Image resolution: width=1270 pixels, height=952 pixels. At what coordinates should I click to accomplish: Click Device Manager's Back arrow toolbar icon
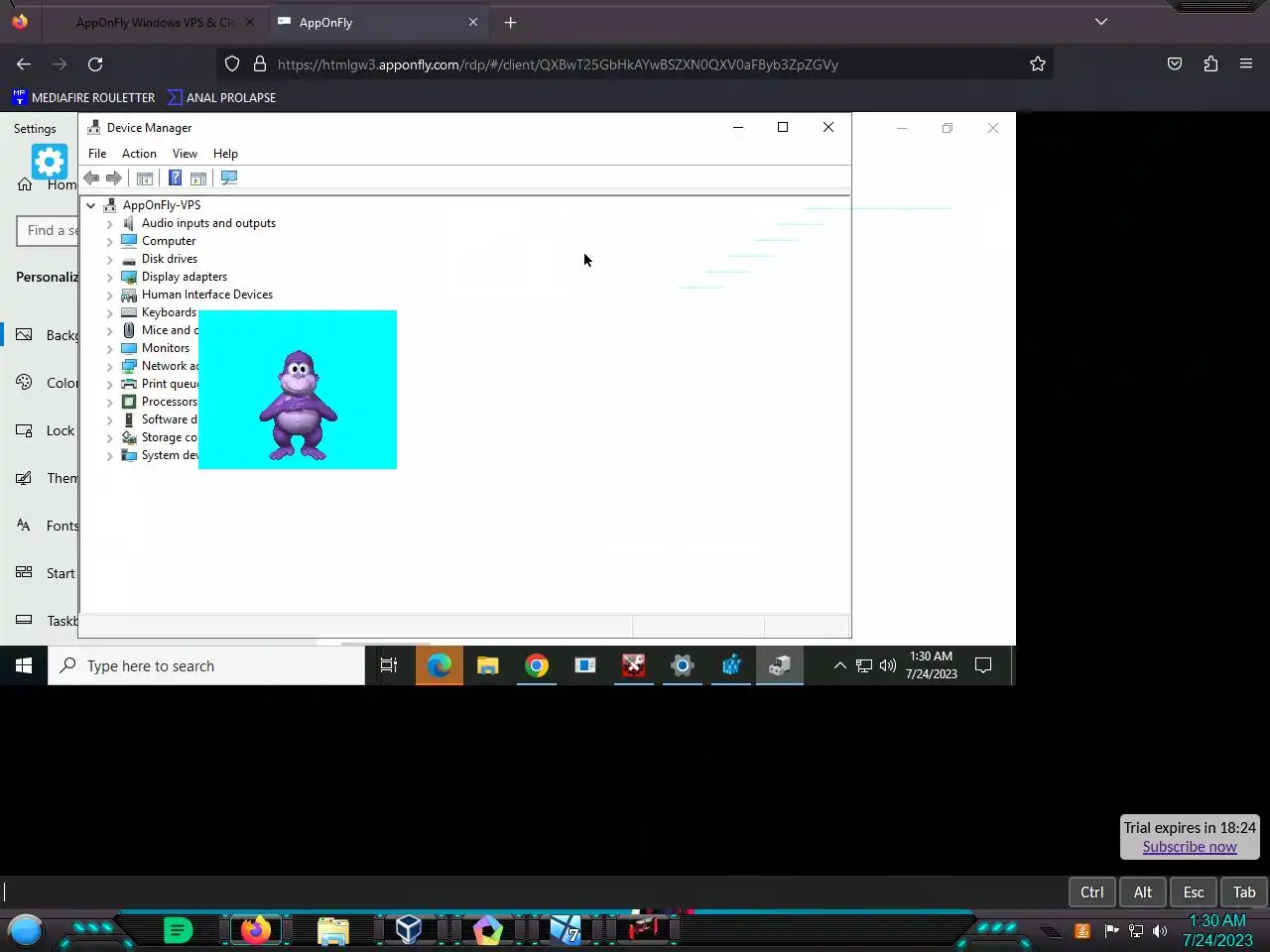(91, 178)
